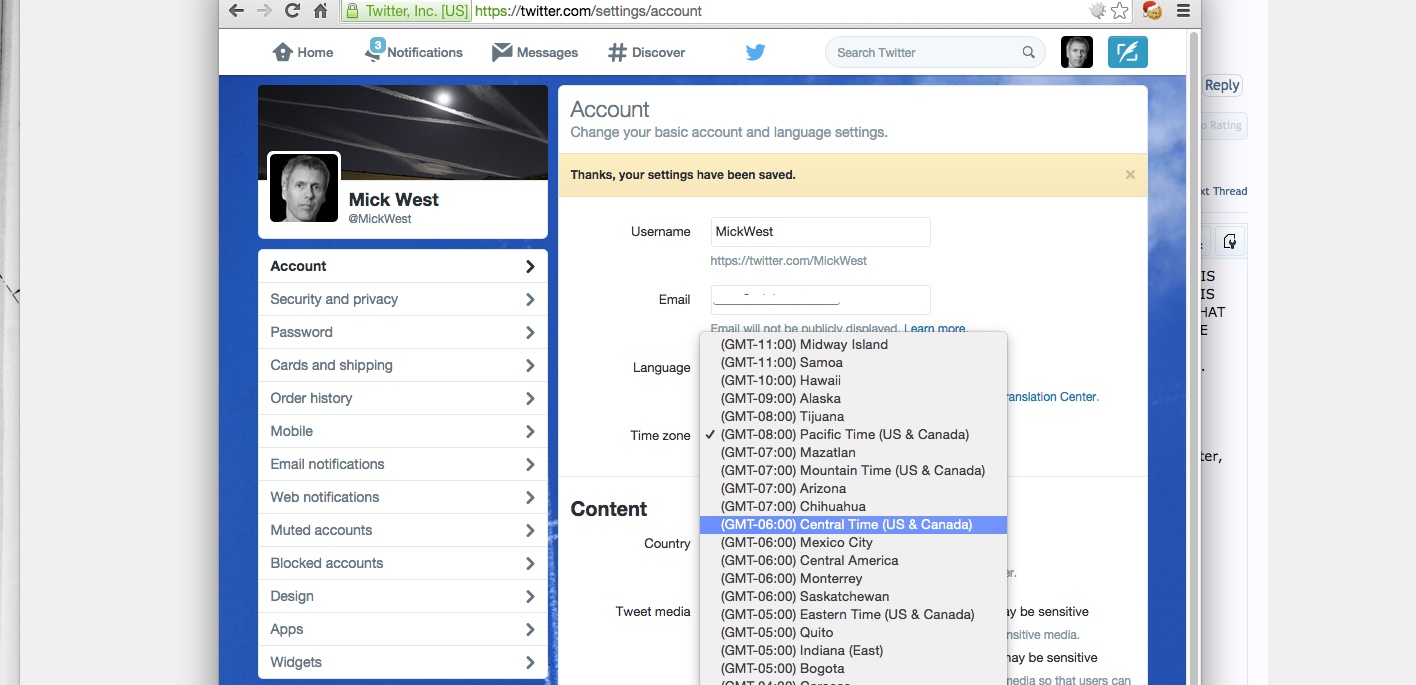Screen dimensions: 1416x685
Task: Click the Username input field
Action: [x=820, y=231]
